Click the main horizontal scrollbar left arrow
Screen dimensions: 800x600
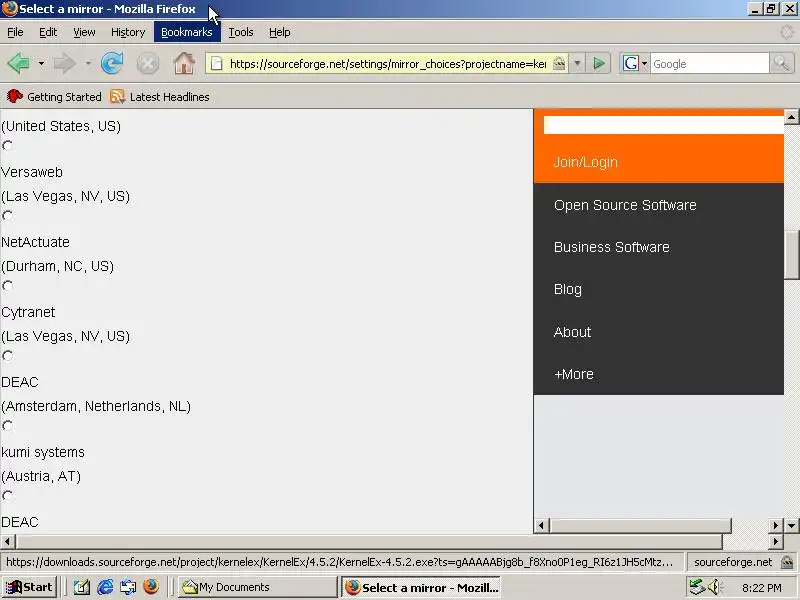[x=7, y=541]
